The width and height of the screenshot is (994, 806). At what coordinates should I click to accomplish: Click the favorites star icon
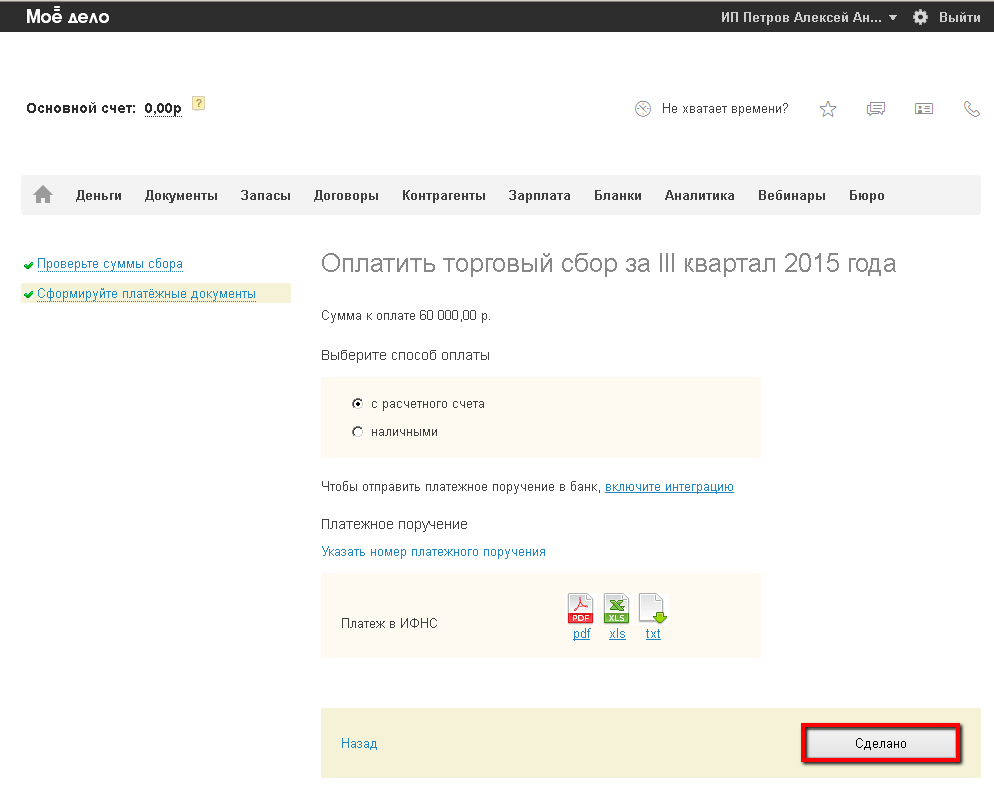click(828, 109)
